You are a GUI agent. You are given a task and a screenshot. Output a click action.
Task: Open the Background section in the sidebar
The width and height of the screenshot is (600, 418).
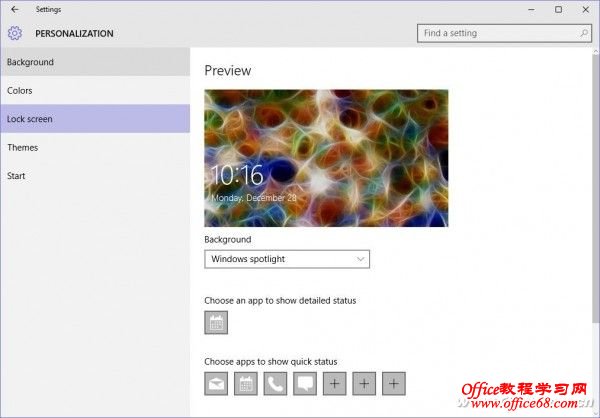95,62
